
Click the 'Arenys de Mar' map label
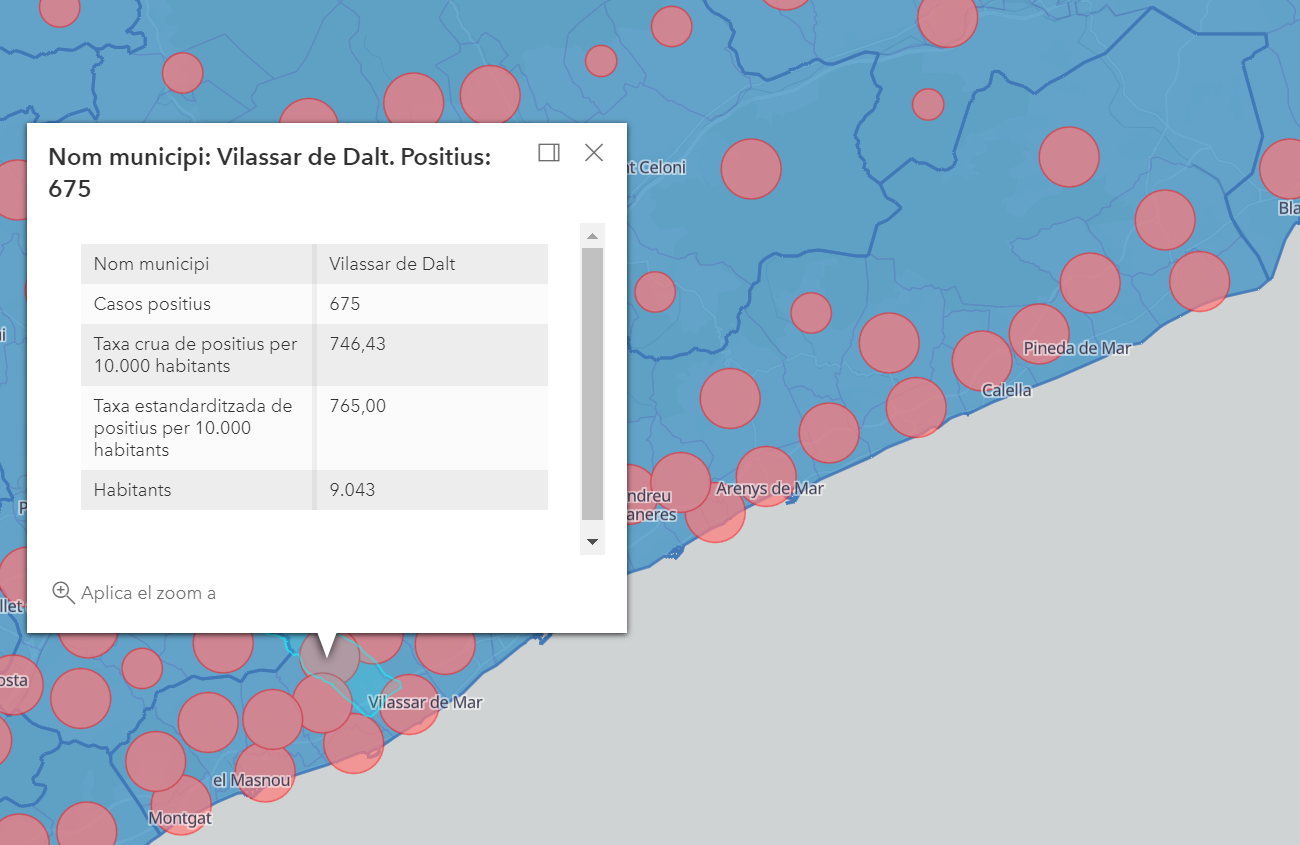tap(769, 489)
